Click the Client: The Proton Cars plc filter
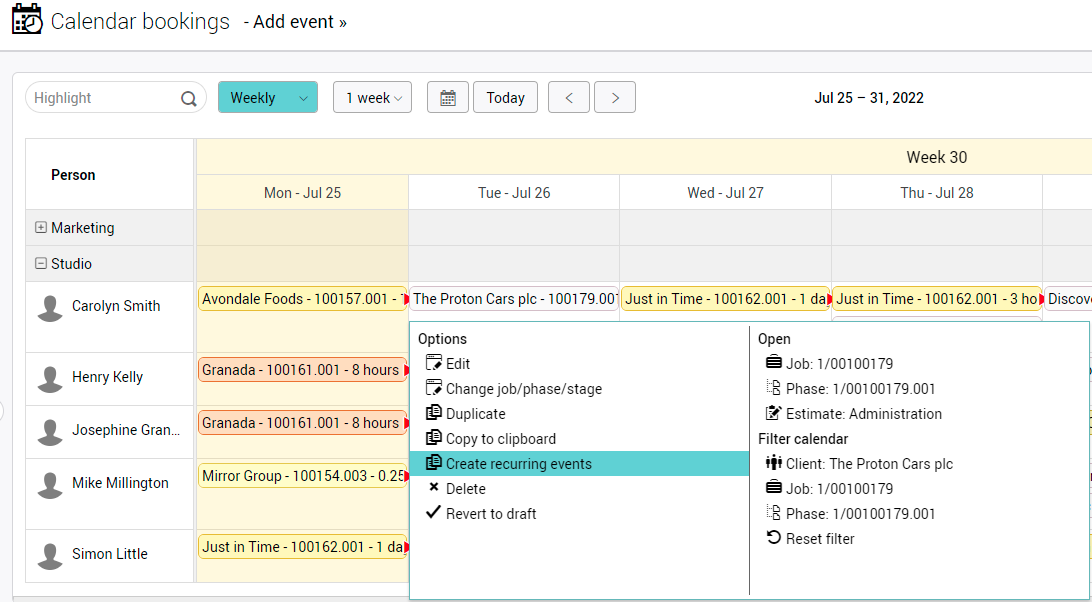This screenshot has height=602, width=1092. pos(858,464)
